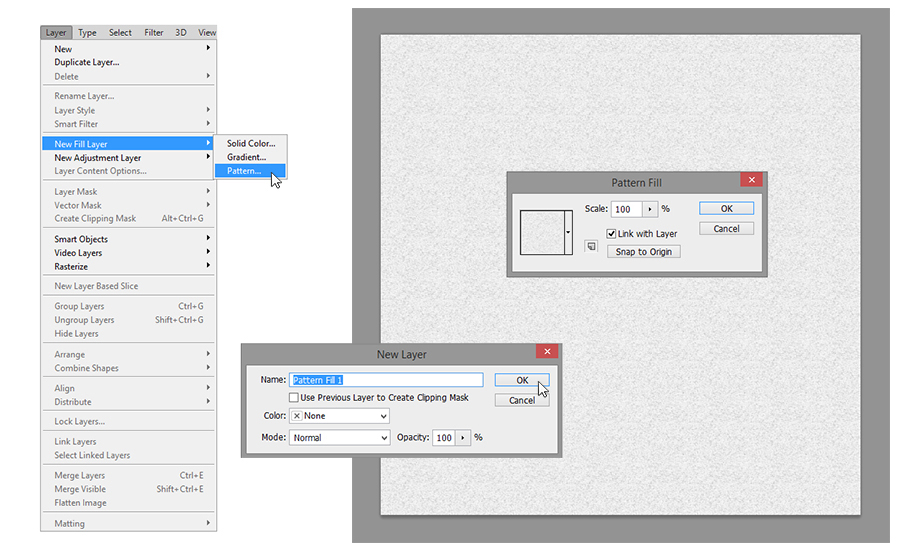Screen dimensions: 900x553
Task: Close the New Layer dialog
Action: coord(546,352)
